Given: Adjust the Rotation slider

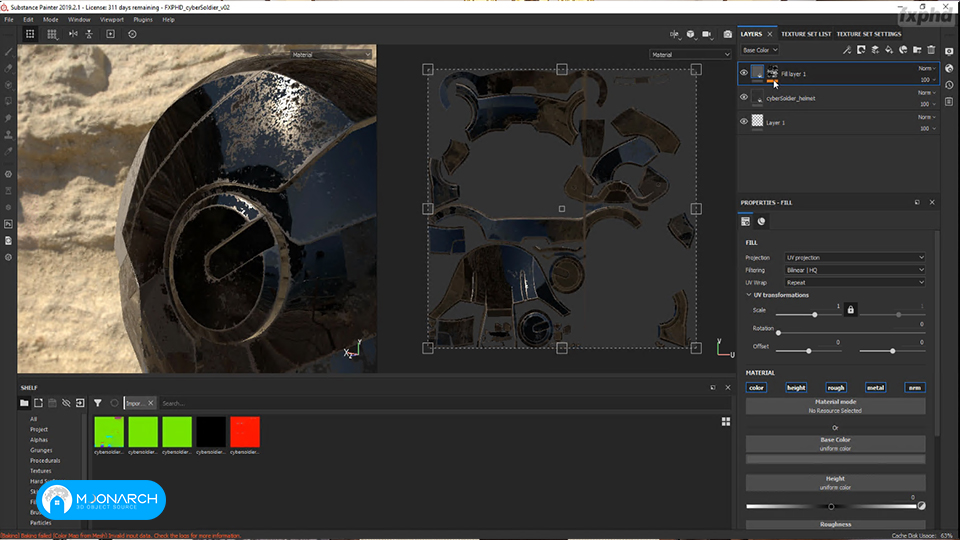Looking at the screenshot, I should tap(850, 333).
